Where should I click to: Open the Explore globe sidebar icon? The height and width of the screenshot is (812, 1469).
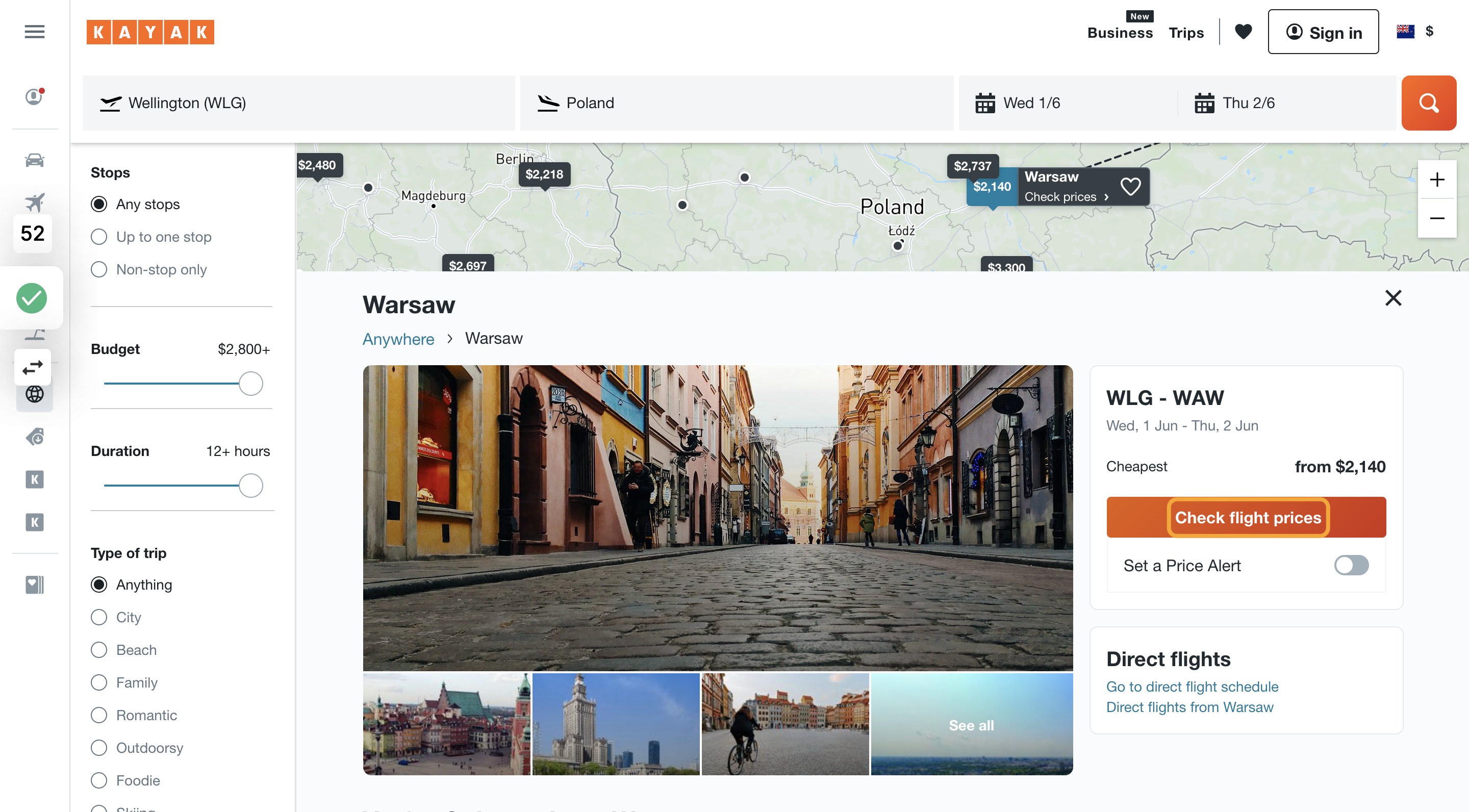pos(34,394)
